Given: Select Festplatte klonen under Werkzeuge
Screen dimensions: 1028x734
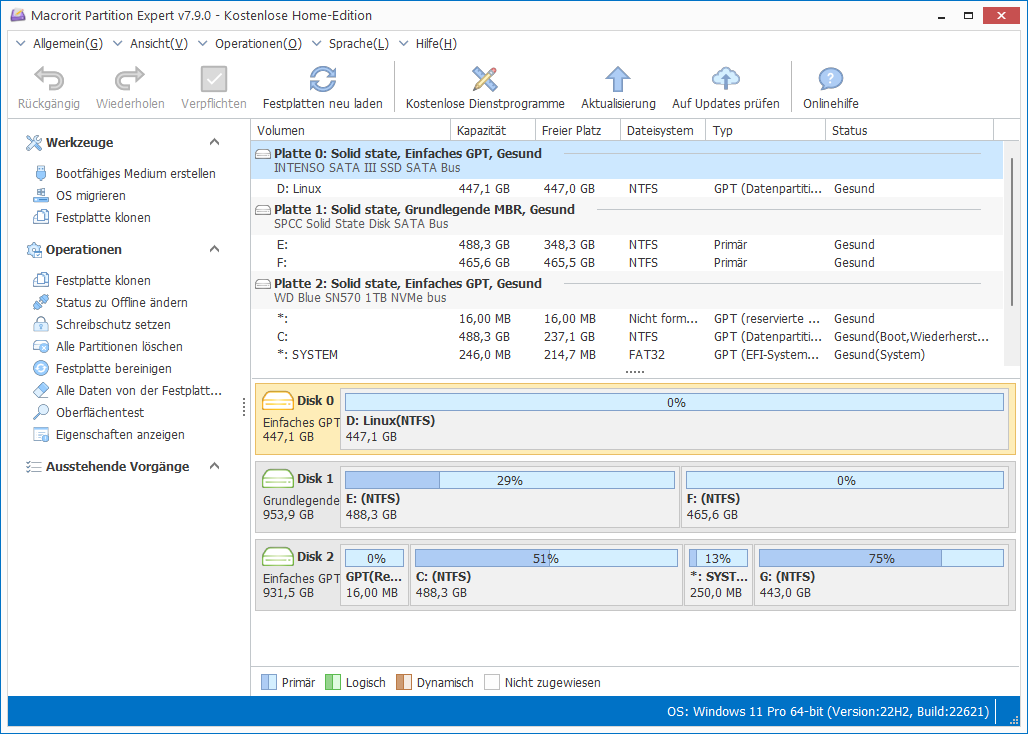Looking at the screenshot, I should coord(92,218).
